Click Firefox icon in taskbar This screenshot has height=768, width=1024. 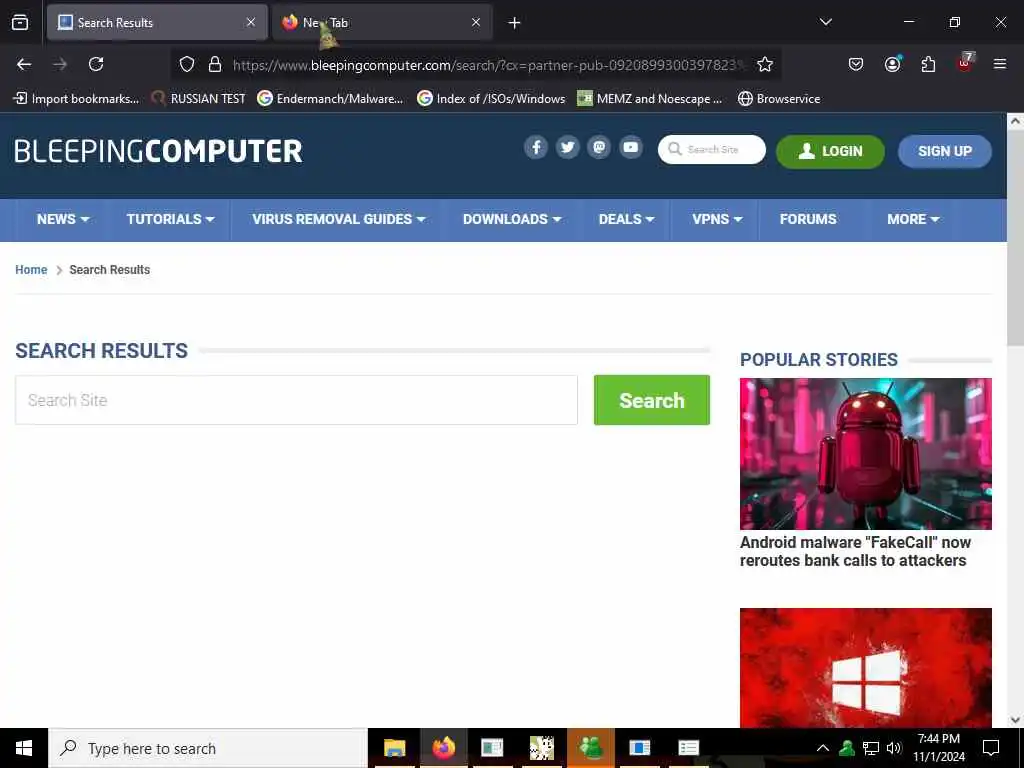[x=443, y=748]
